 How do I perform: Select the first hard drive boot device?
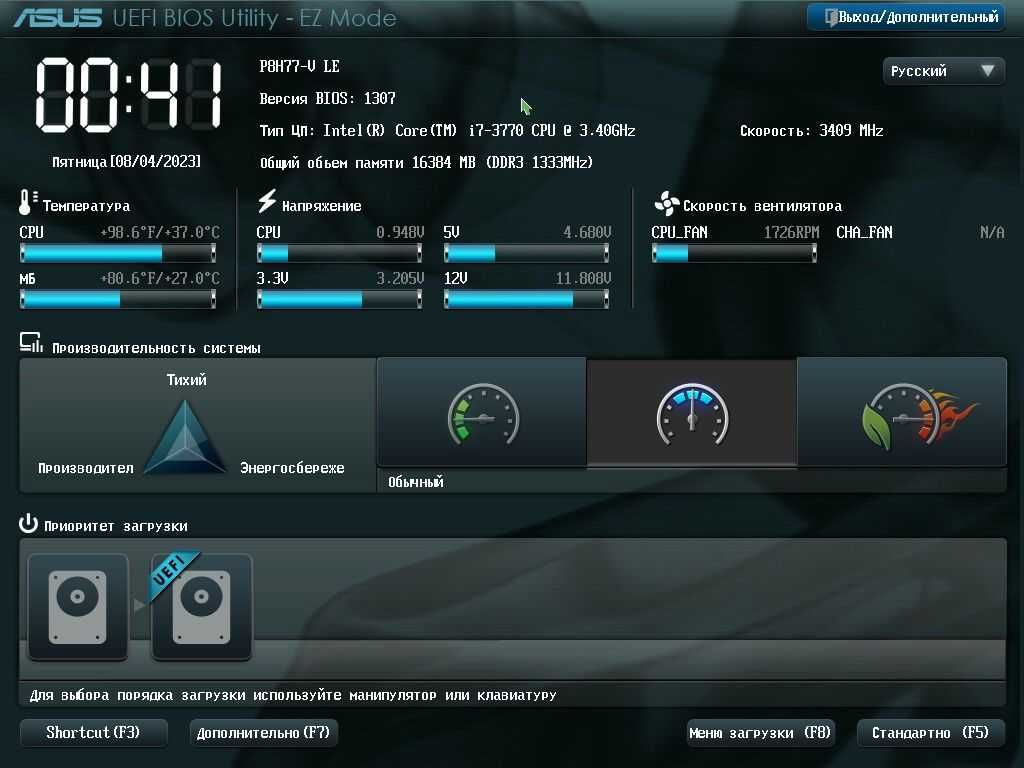78,607
